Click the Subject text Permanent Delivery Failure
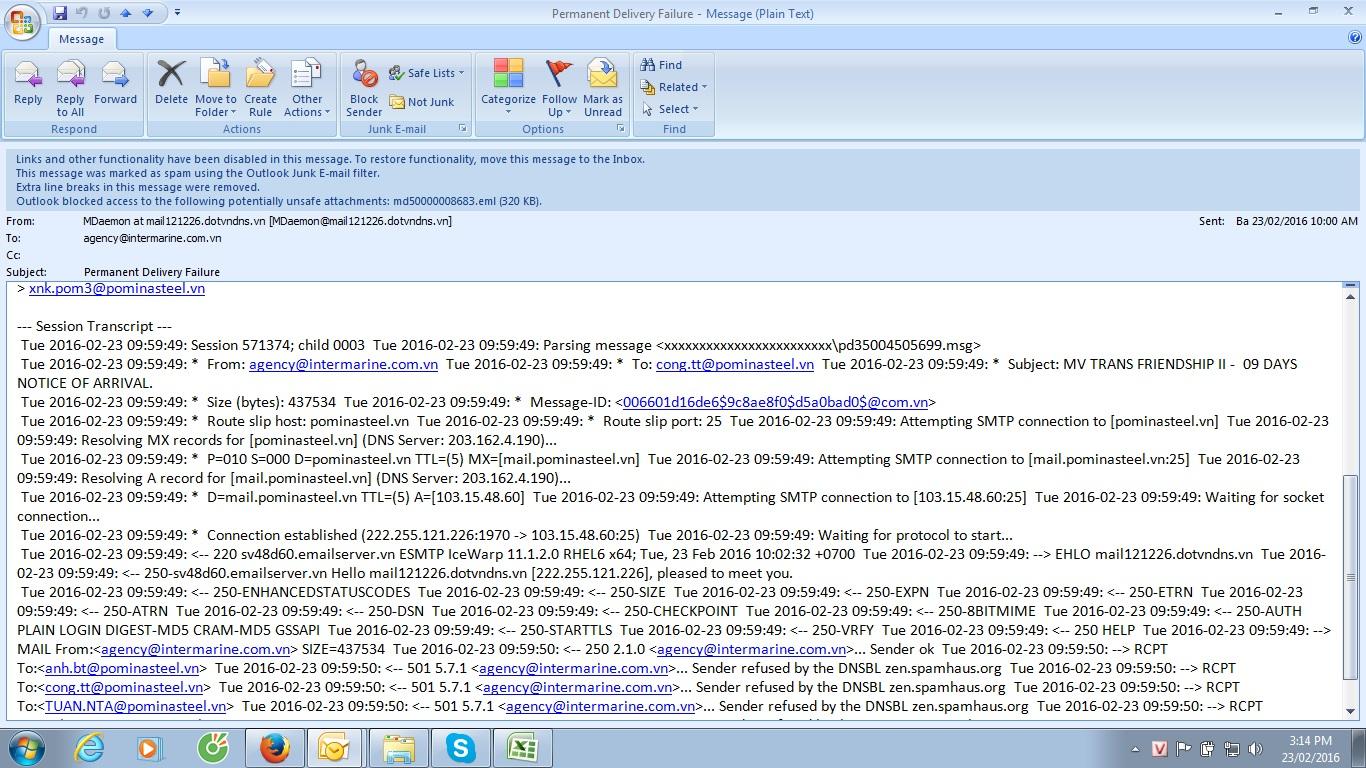This screenshot has height=768, width=1366. [151, 272]
